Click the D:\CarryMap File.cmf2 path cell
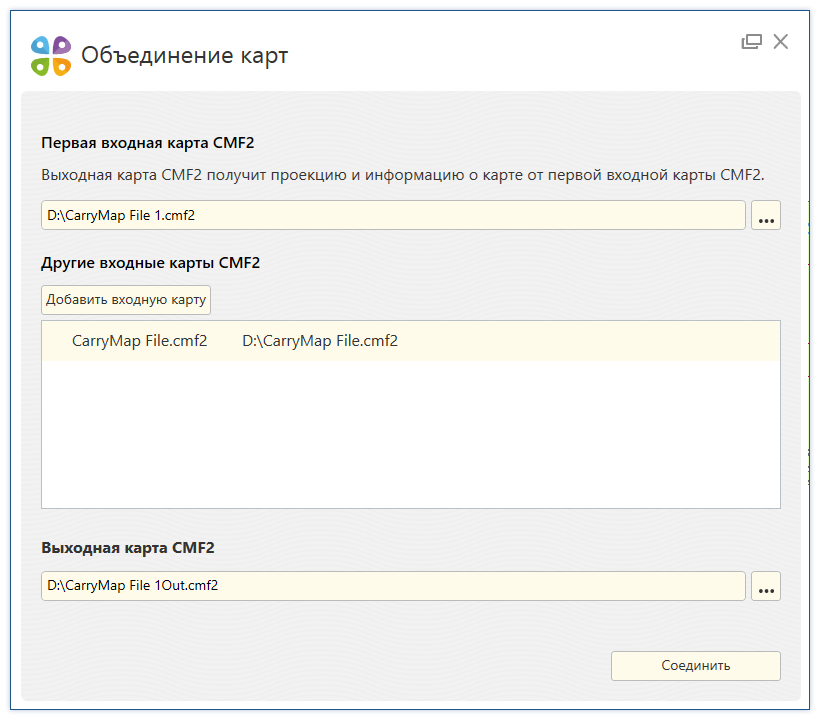The height and width of the screenshot is (720, 820). click(x=320, y=341)
